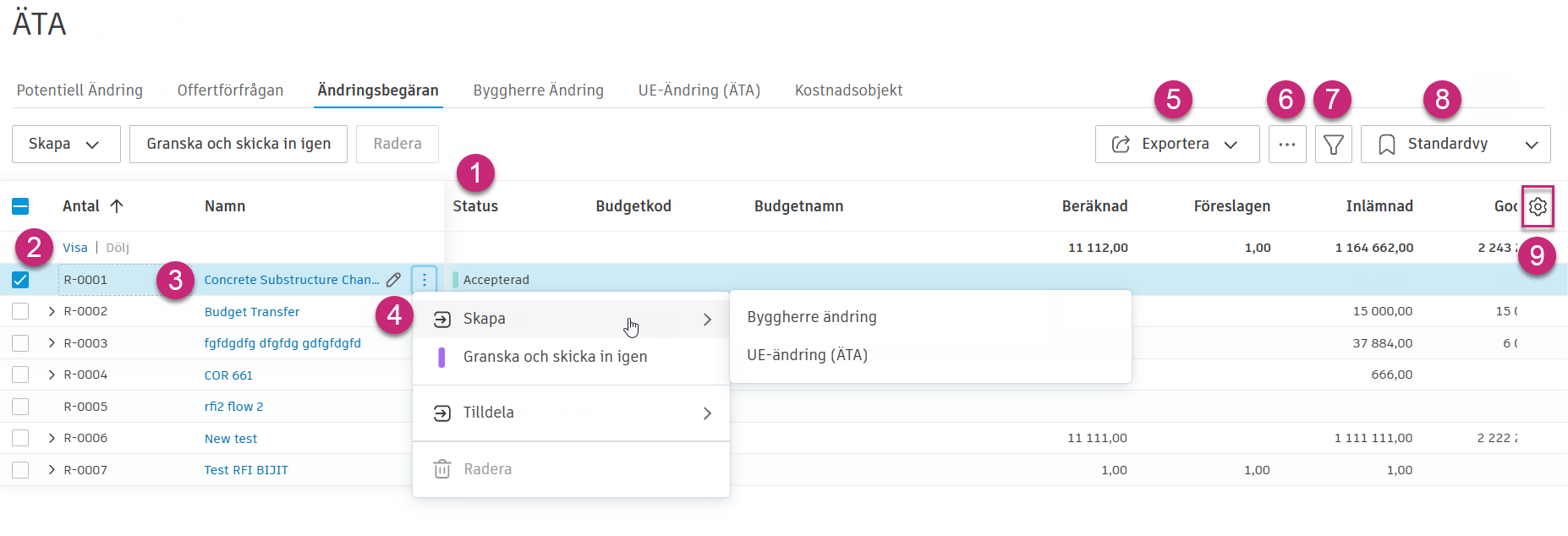The image size is (1568, 536).
Task: Open the Concrete Substructure Chan... link
Action: [292, 280]
